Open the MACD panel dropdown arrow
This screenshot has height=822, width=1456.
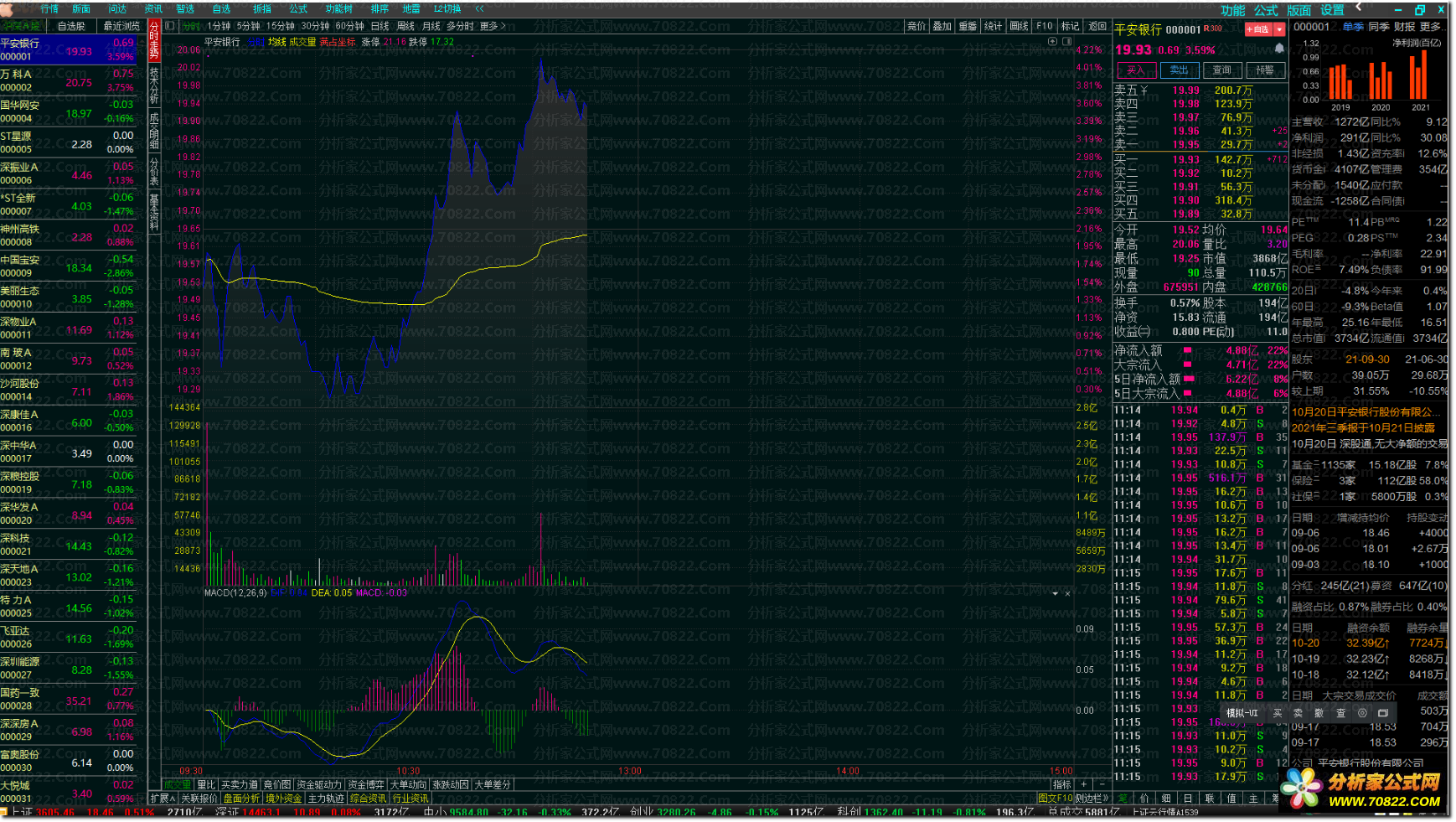click(1055, 593)
